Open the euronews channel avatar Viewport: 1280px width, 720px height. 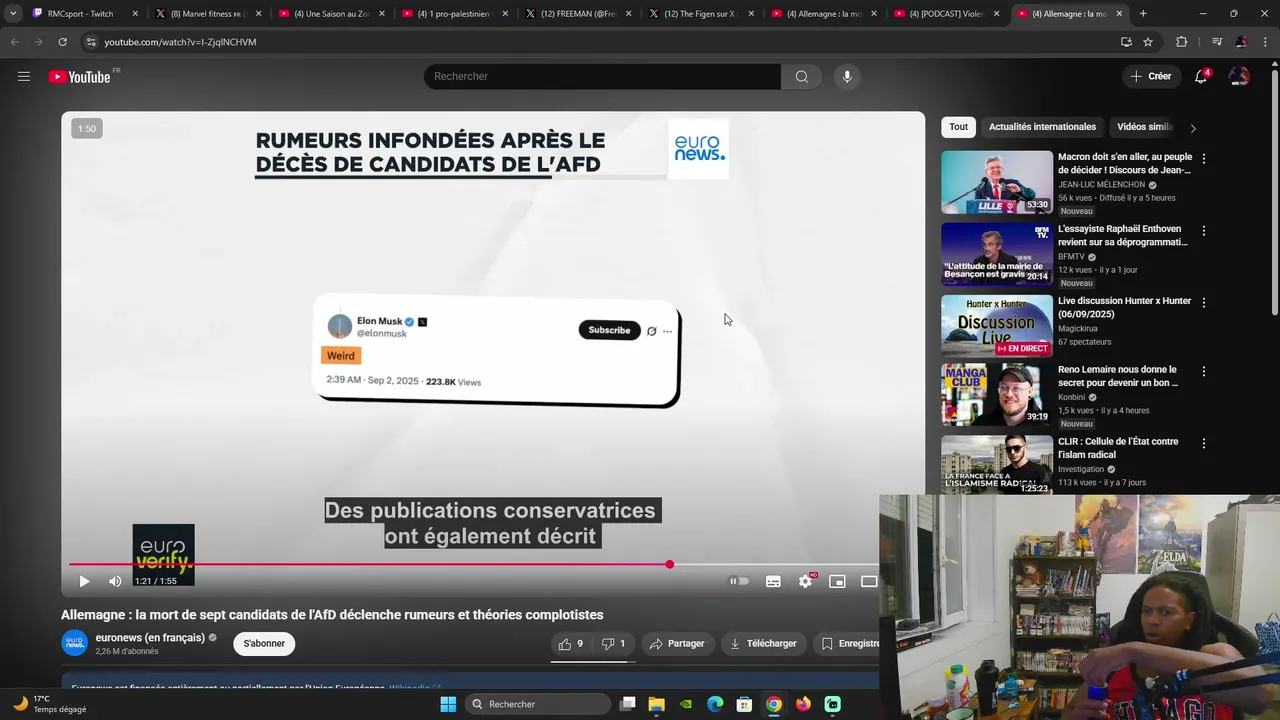click(75, 643)
